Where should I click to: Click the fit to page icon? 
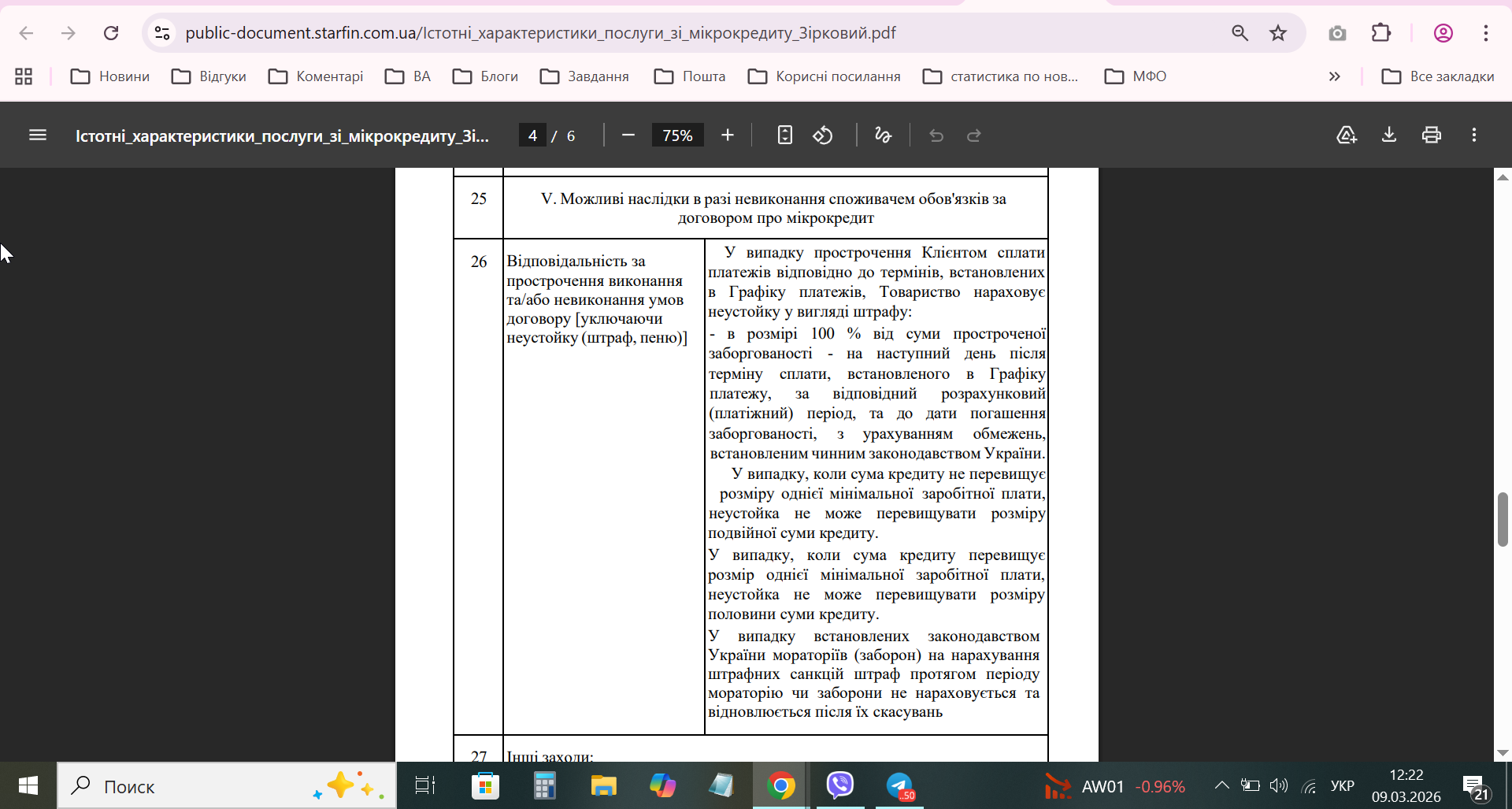pyautogui.click(x=784, y=135)
